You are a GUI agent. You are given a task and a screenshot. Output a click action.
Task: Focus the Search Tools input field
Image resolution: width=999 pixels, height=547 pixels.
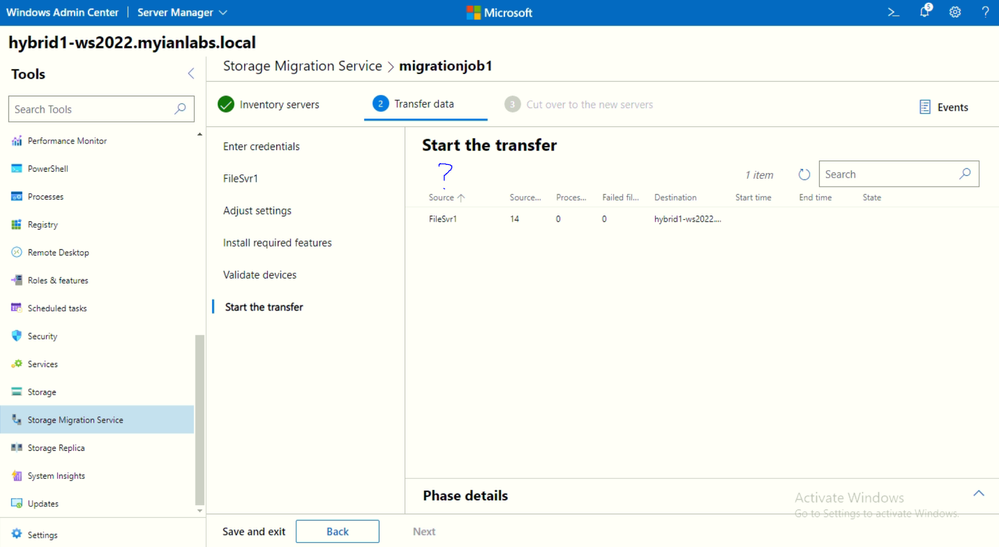[x=101, y=109]
